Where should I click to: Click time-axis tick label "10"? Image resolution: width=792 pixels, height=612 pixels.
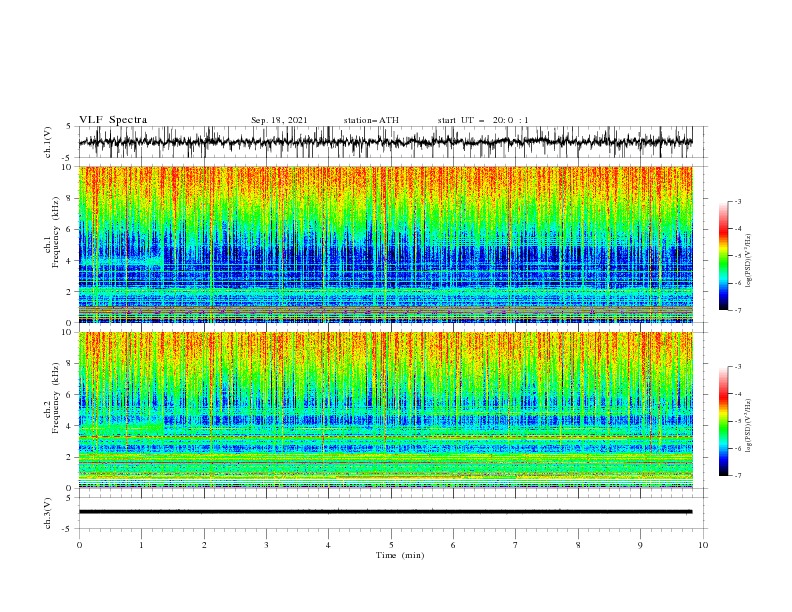coord(703,545)
